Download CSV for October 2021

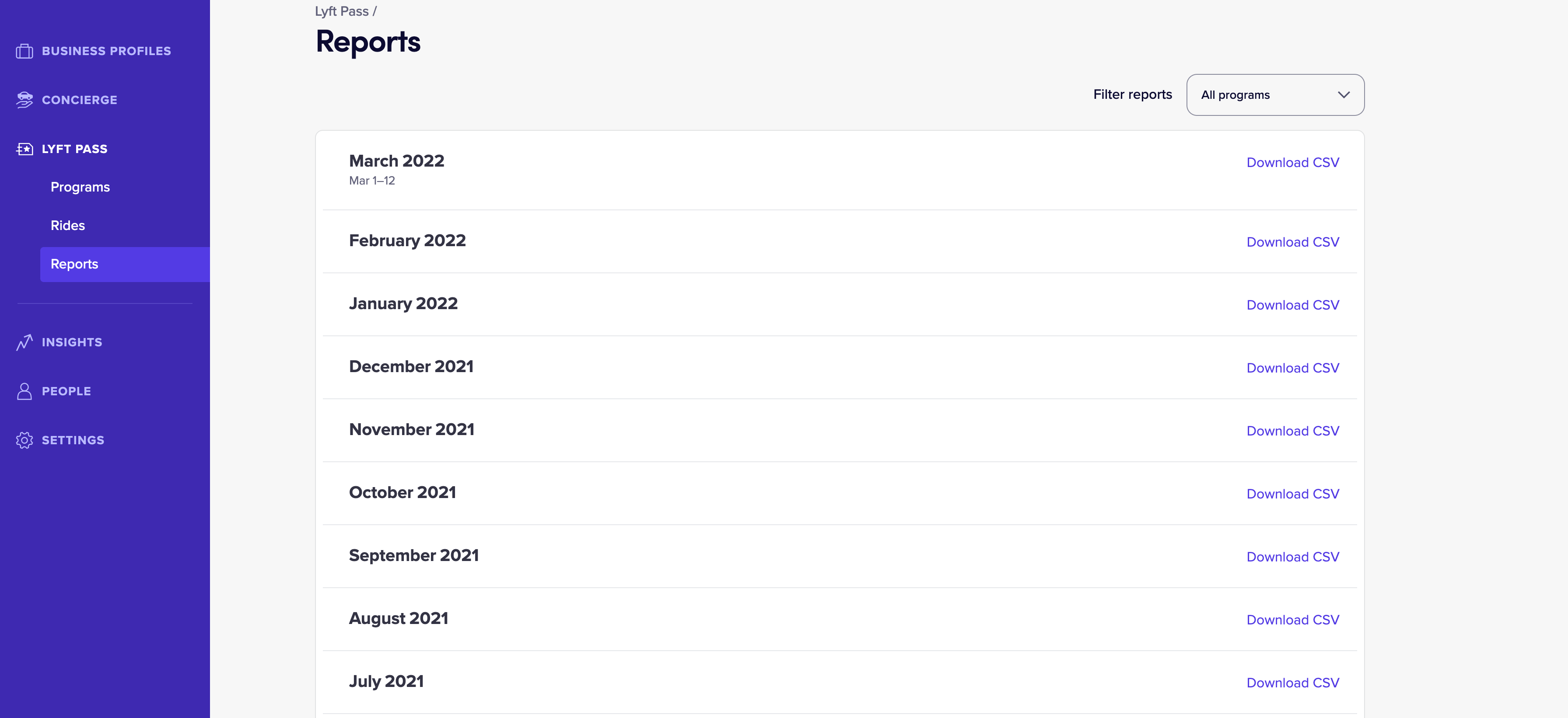1292,494
